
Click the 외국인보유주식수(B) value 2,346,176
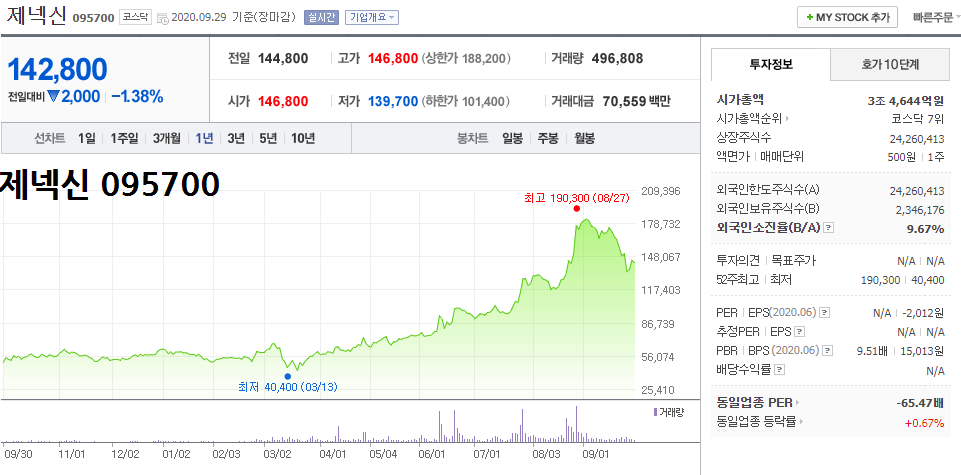pyautogui.click(x=920, y=210)
